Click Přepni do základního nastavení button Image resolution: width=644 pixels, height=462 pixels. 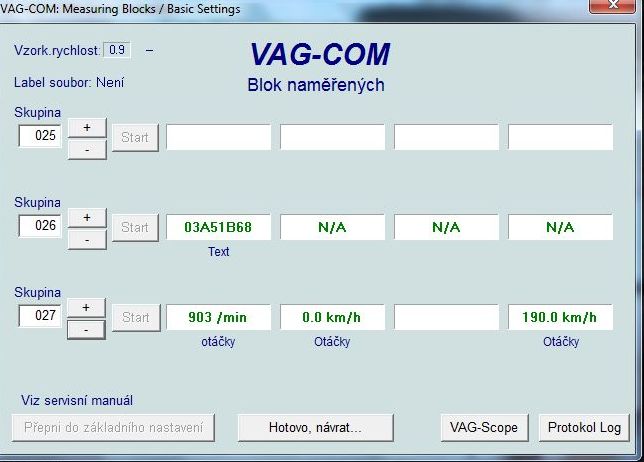click(x=113, y=428)
